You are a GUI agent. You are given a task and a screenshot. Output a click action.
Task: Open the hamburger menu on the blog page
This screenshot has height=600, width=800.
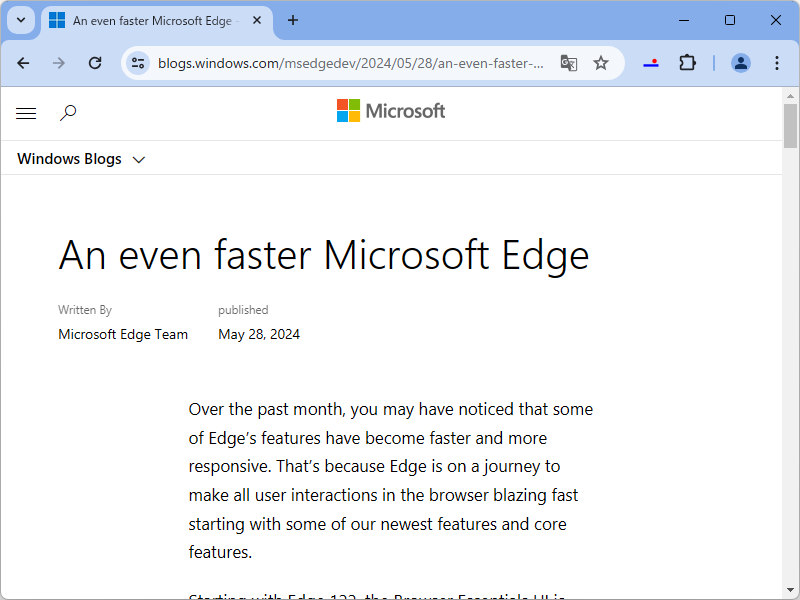26,113
